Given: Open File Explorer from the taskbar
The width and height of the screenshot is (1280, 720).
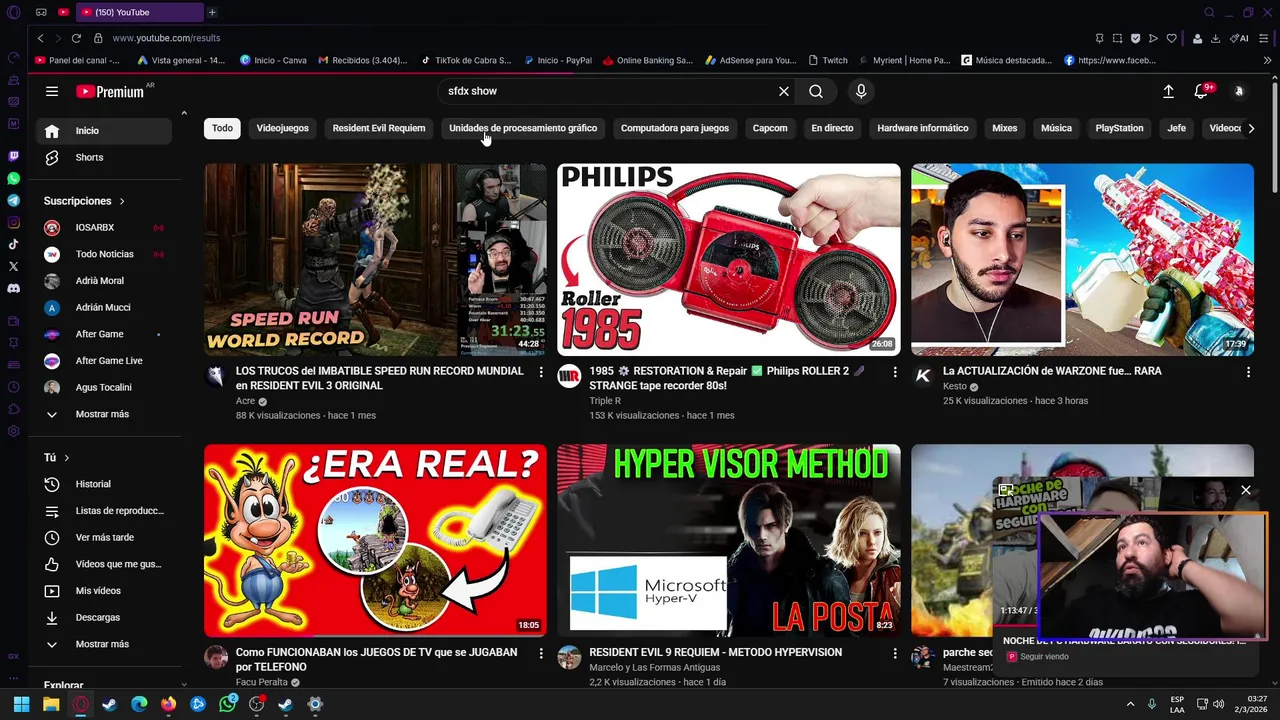Looking at the screenshot, I should click(x=51, y=704).
